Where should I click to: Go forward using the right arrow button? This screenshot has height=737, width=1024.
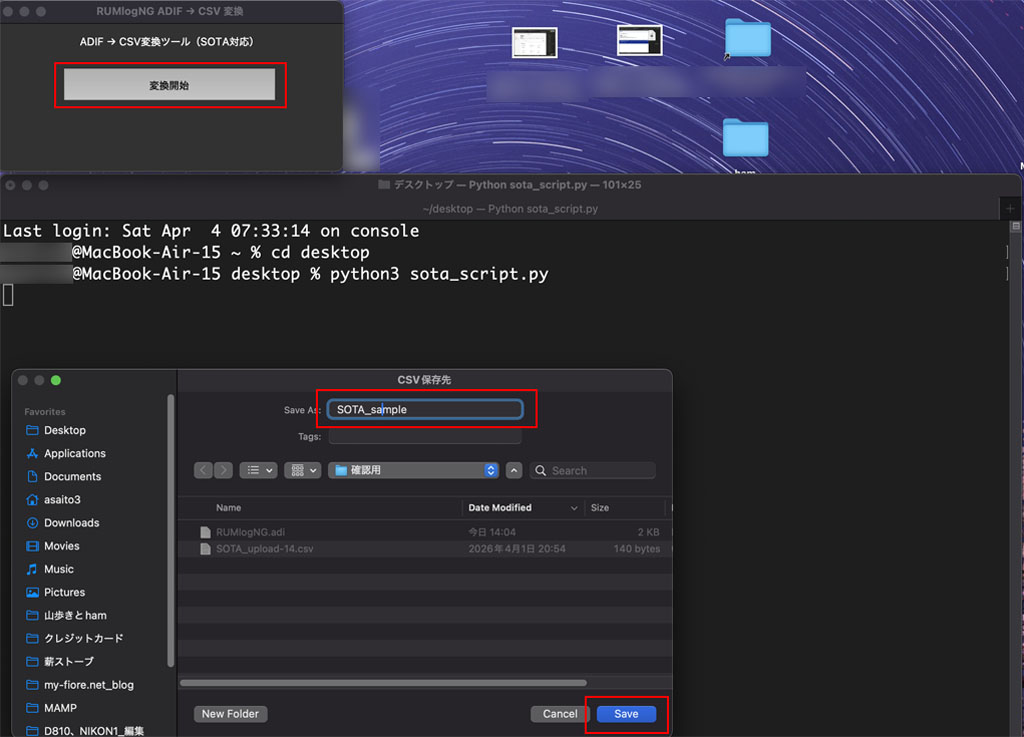223,470
